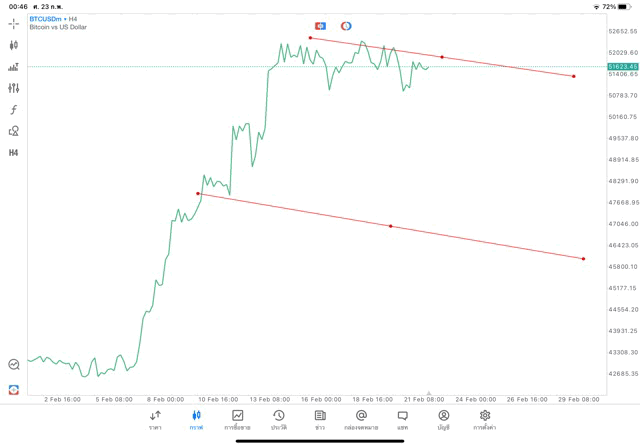Activate the crosshair cursor tool
The image size is (640, 447).
click(14, 23)
